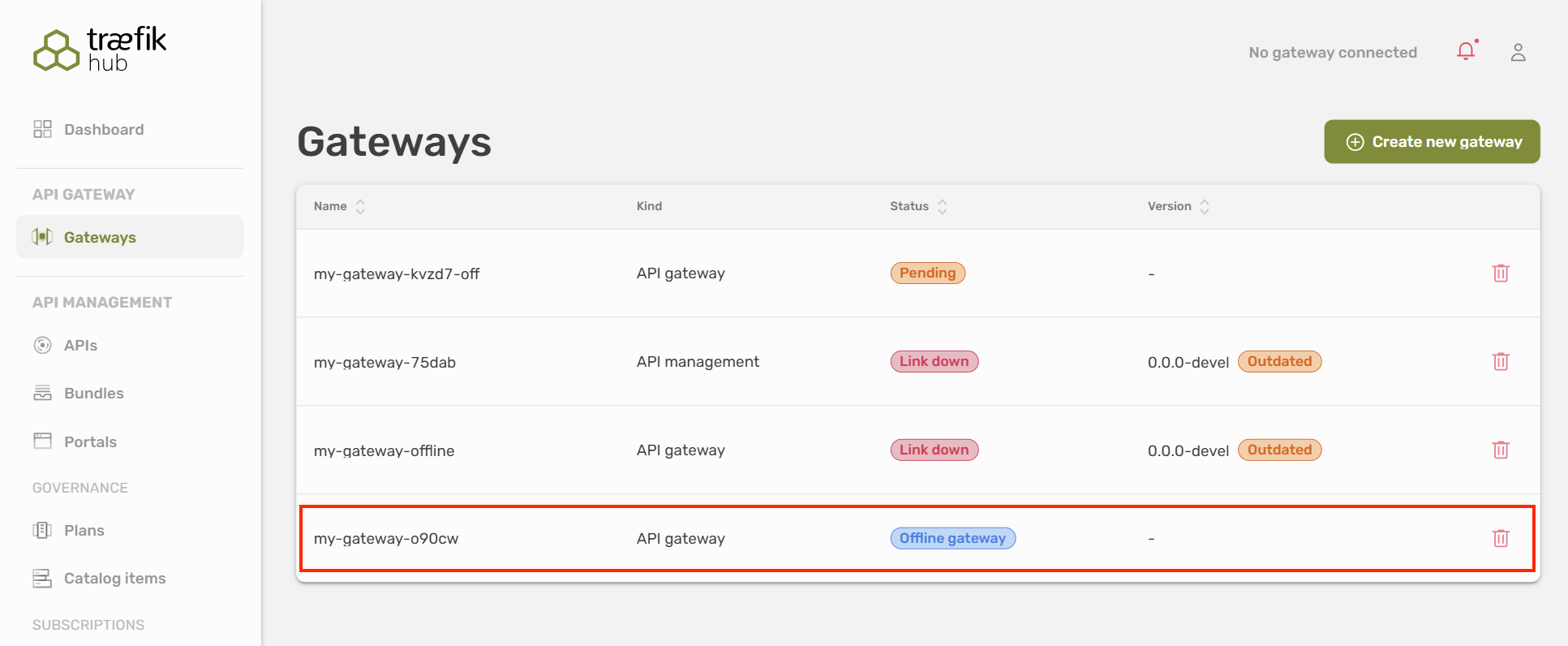Click the Traefik Hub logo

click(100, 50)
